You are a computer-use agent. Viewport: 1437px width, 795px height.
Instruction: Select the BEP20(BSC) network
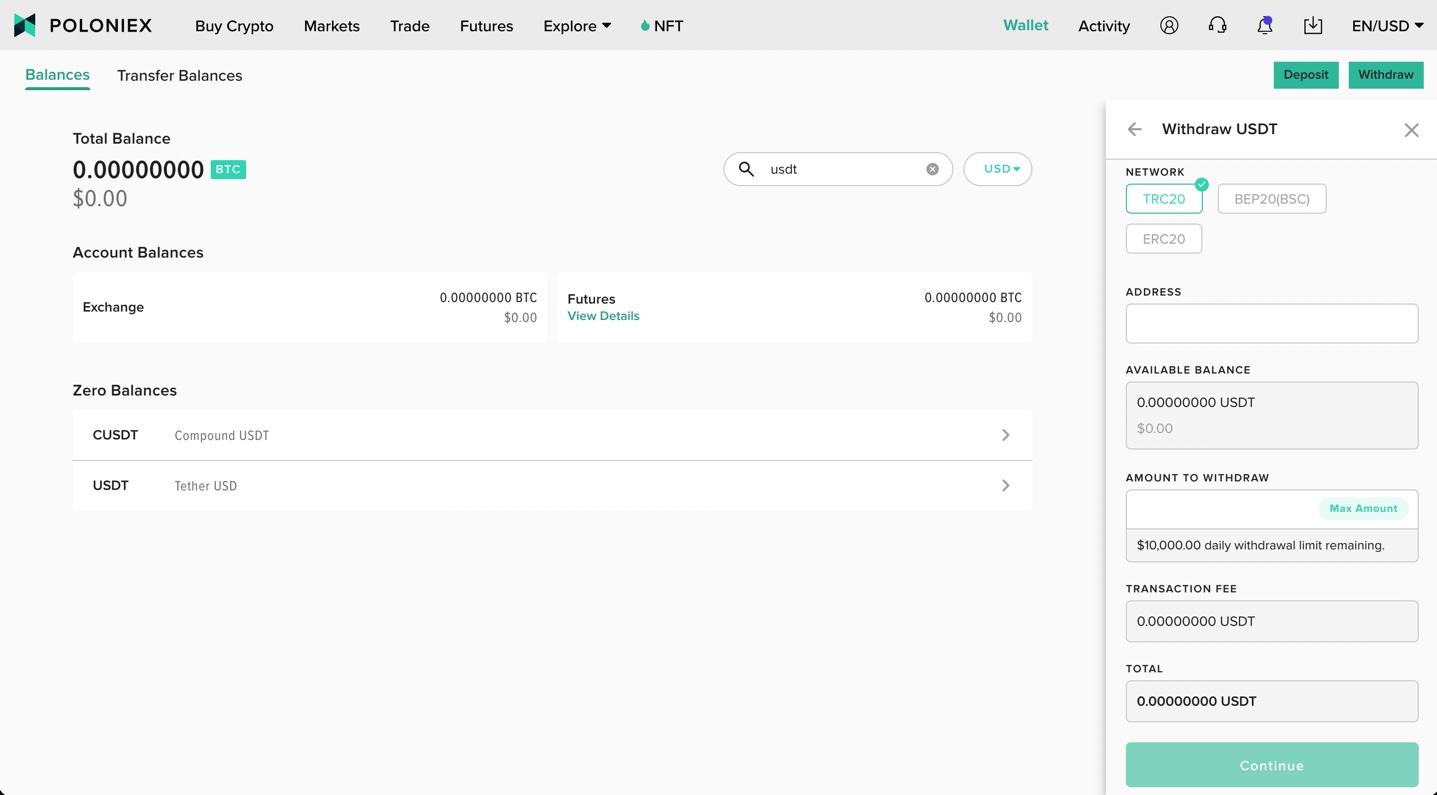point(1272,199)
